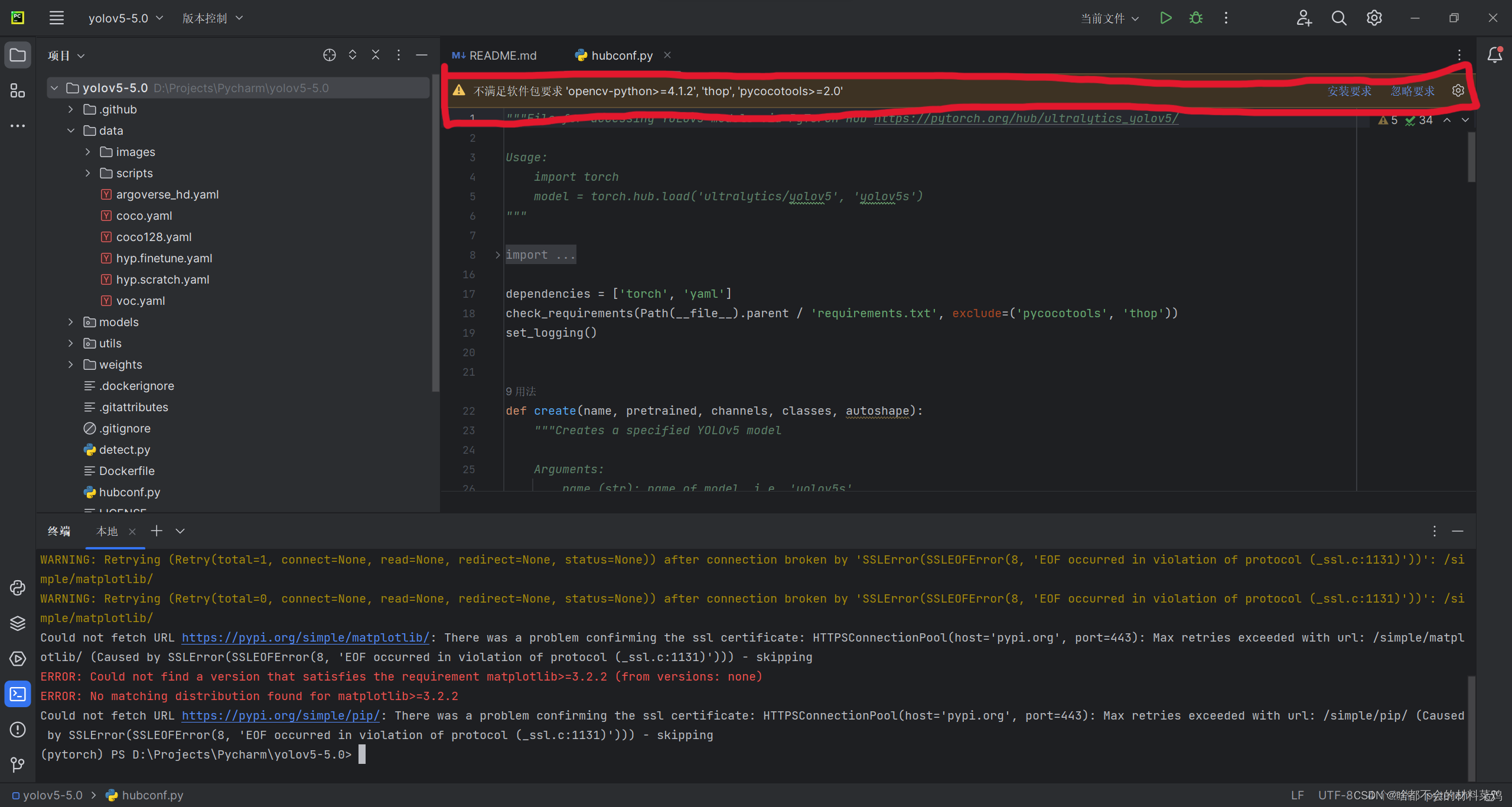Screen dimensions: 1512x807
Task: Toggle the notifications bell panel
Action: click(x=1494, y=55)
